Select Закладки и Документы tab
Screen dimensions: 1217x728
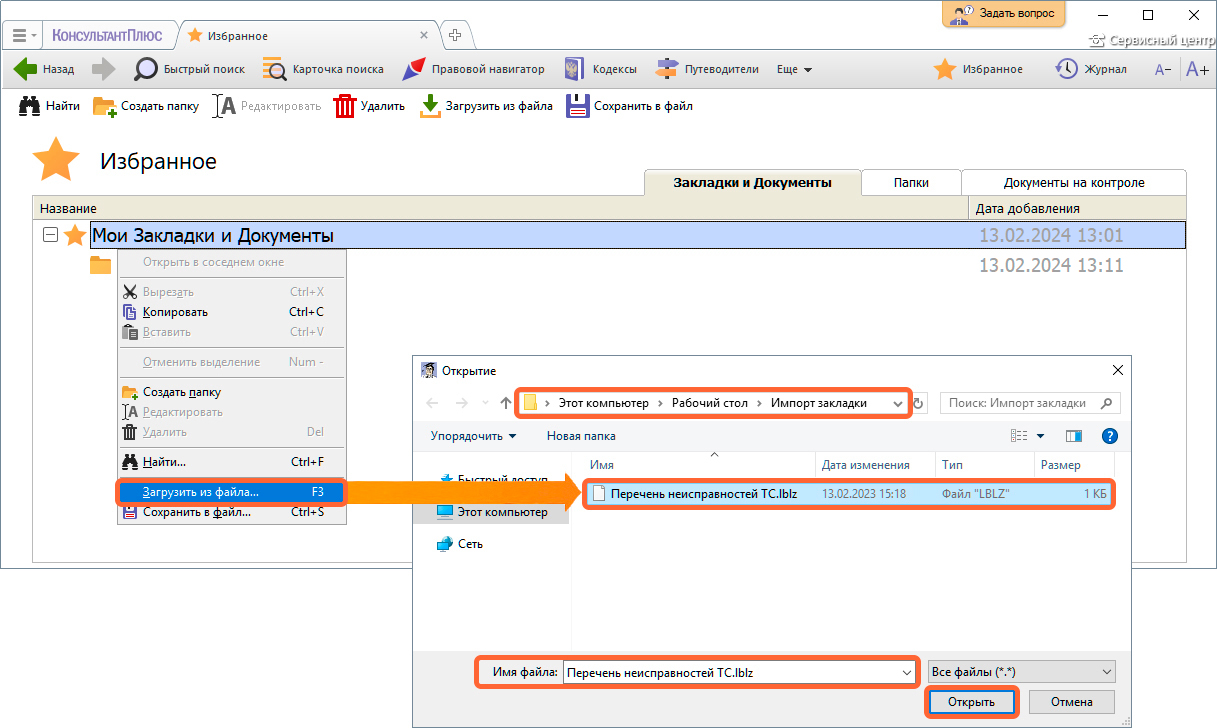coord(752,183)
